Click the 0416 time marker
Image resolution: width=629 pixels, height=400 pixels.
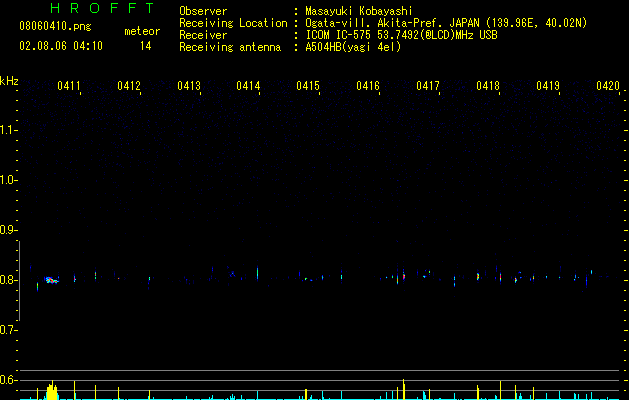(368, 86)
